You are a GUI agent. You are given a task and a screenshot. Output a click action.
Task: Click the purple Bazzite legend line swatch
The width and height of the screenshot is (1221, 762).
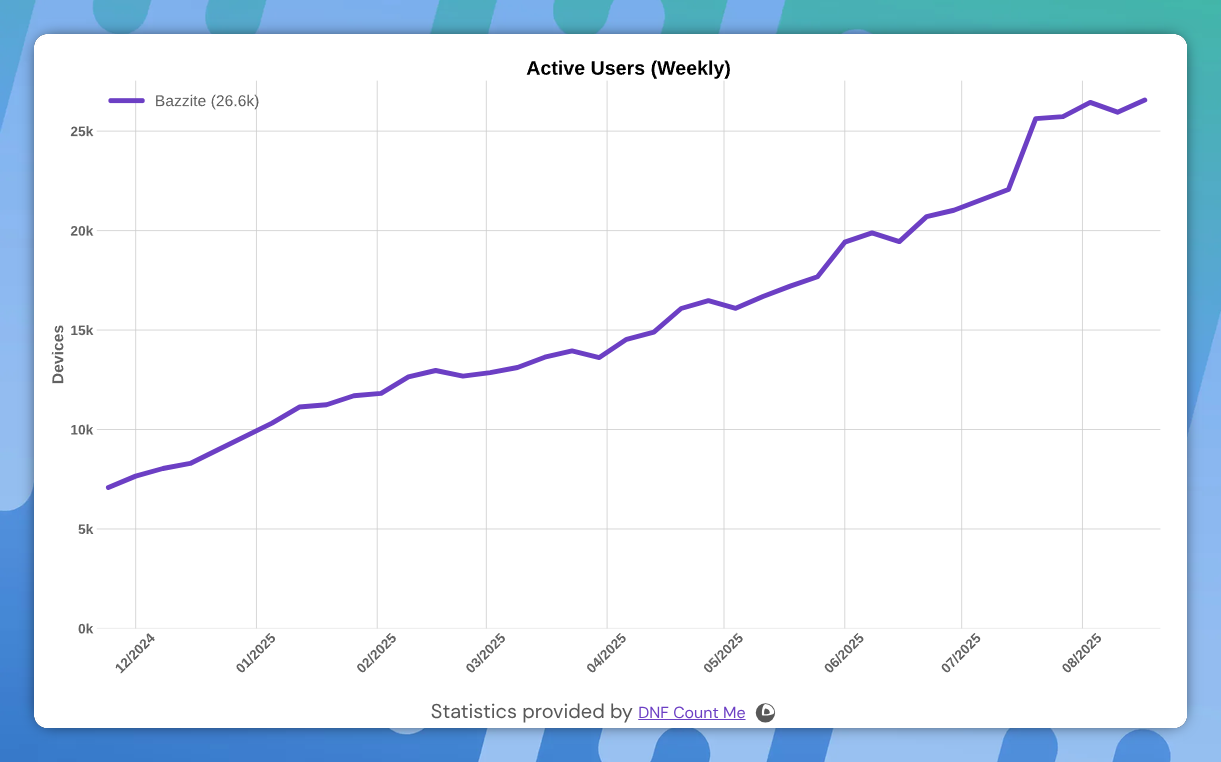[127, 101]
